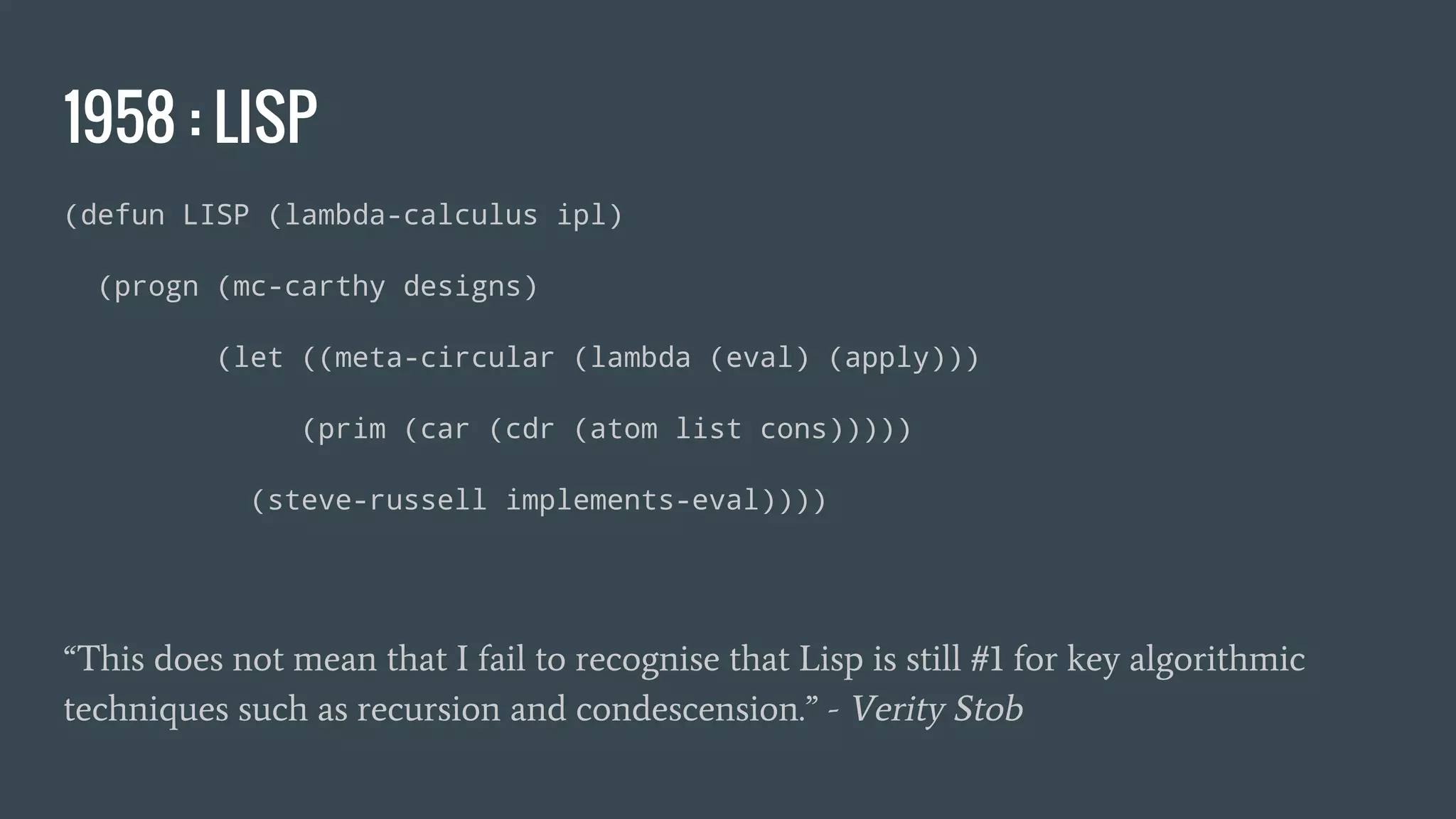This screenshot has height=819, width=1456.
Task: Click the word "defun" in the code
Action: click(122, 215)
